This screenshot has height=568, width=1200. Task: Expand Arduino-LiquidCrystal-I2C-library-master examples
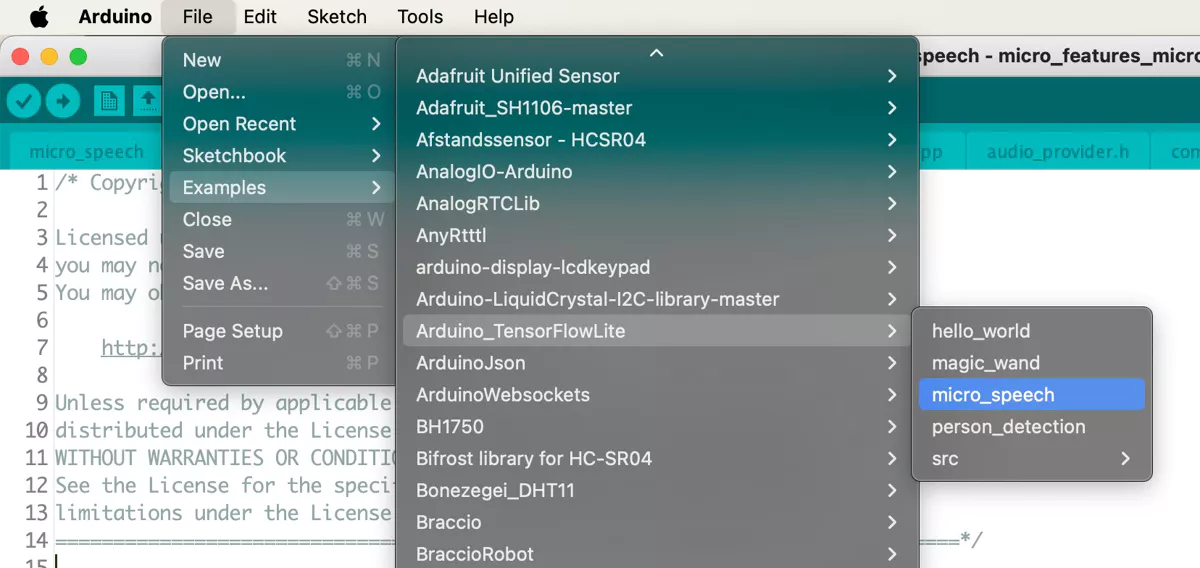pyautogui.click(x=657, y=299)
